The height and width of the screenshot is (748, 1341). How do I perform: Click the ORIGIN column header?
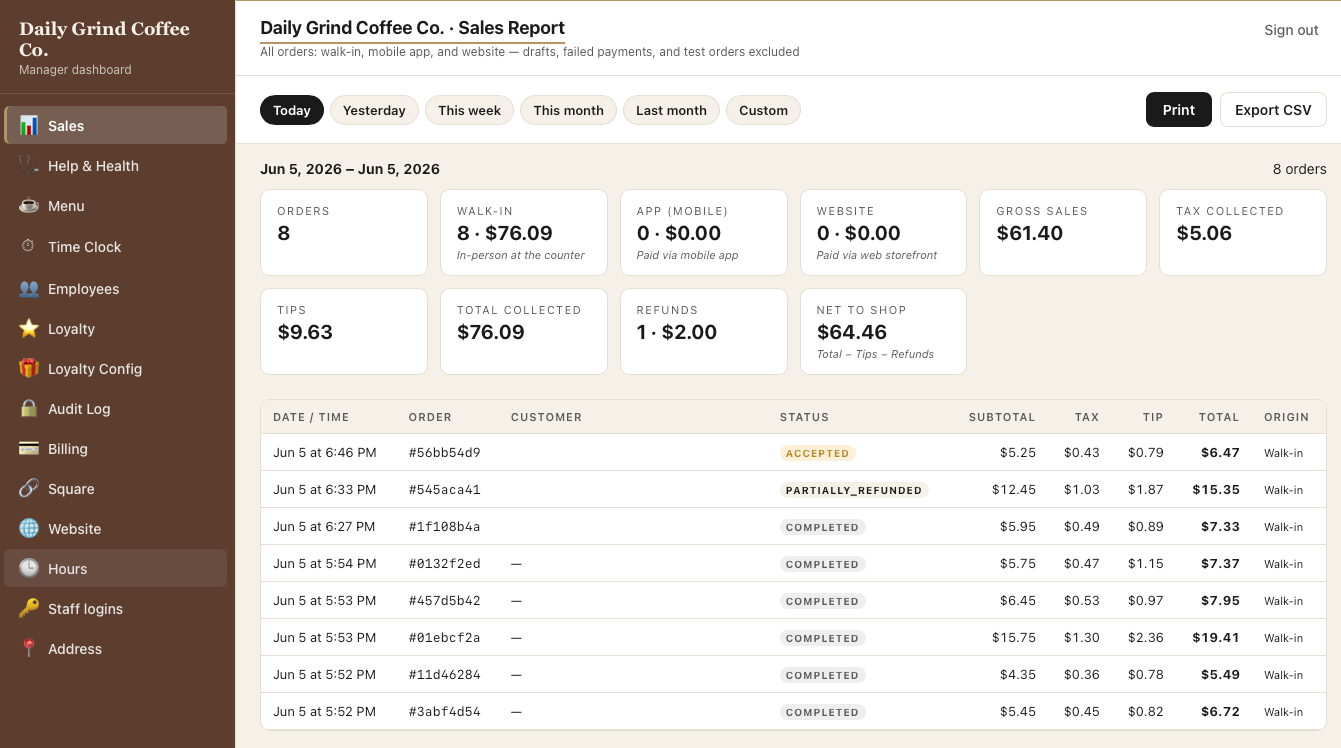[1286, 417]
